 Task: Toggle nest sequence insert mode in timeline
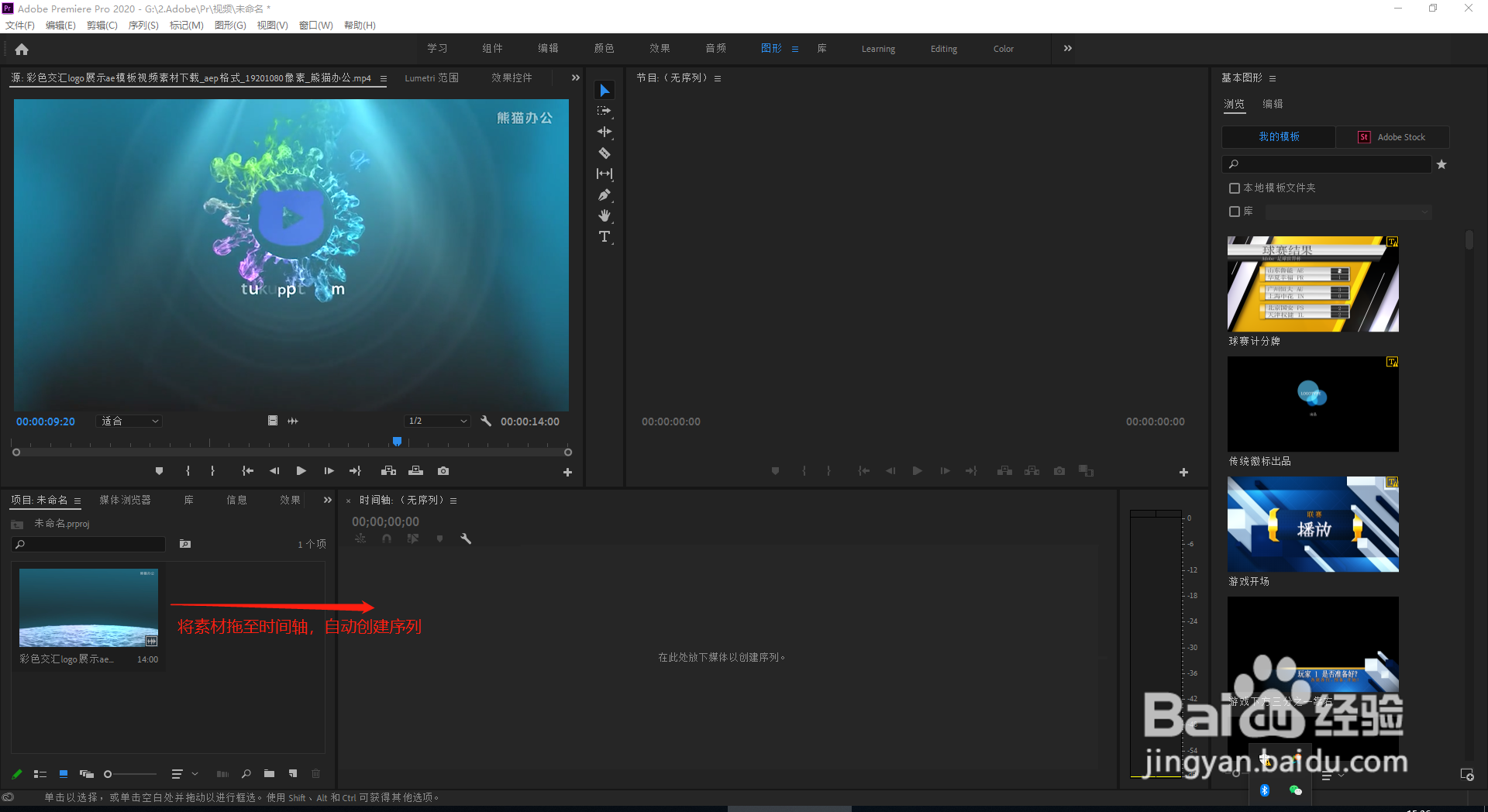coord(360,538)
